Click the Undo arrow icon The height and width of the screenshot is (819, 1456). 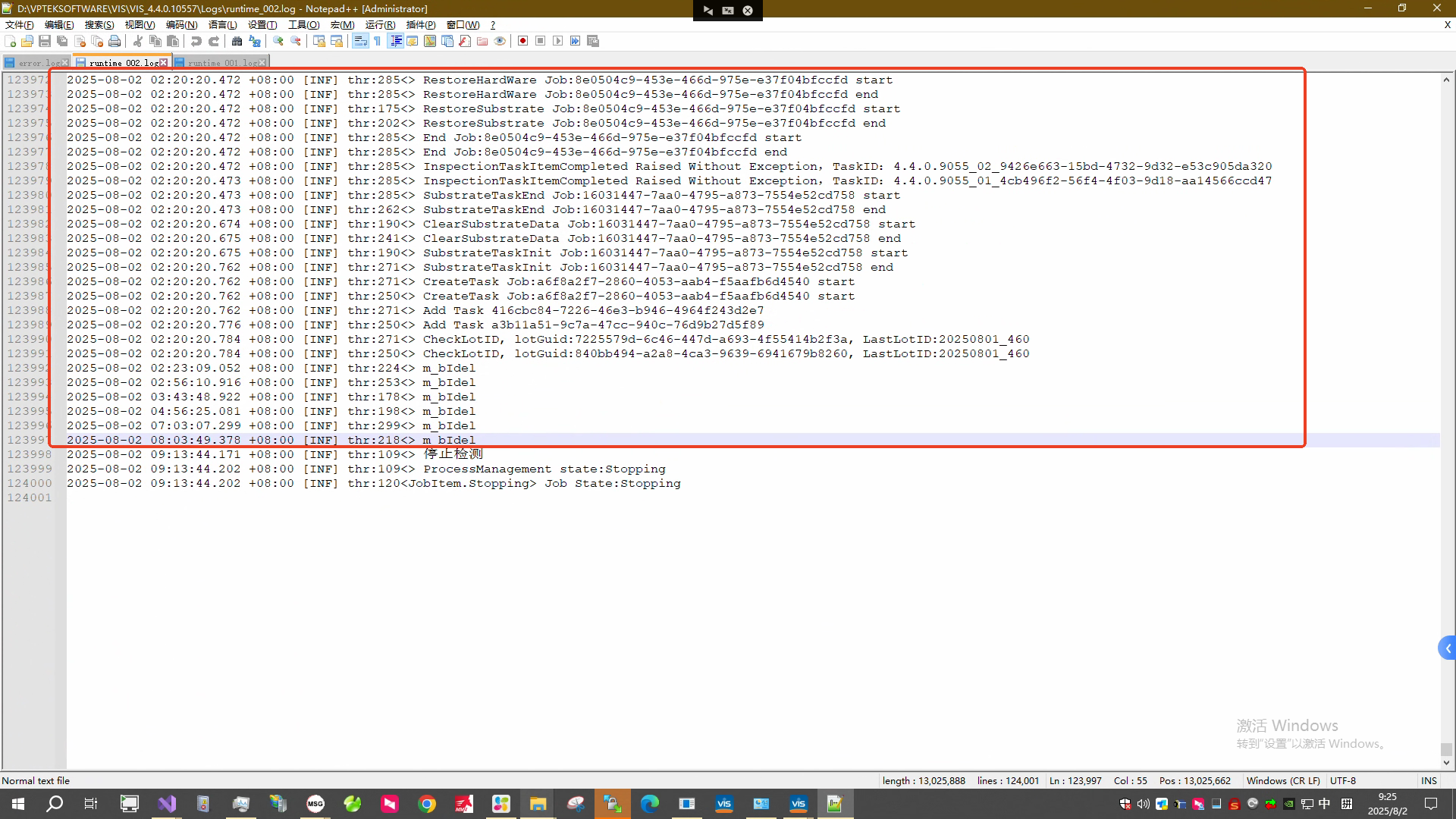(196, 41)
